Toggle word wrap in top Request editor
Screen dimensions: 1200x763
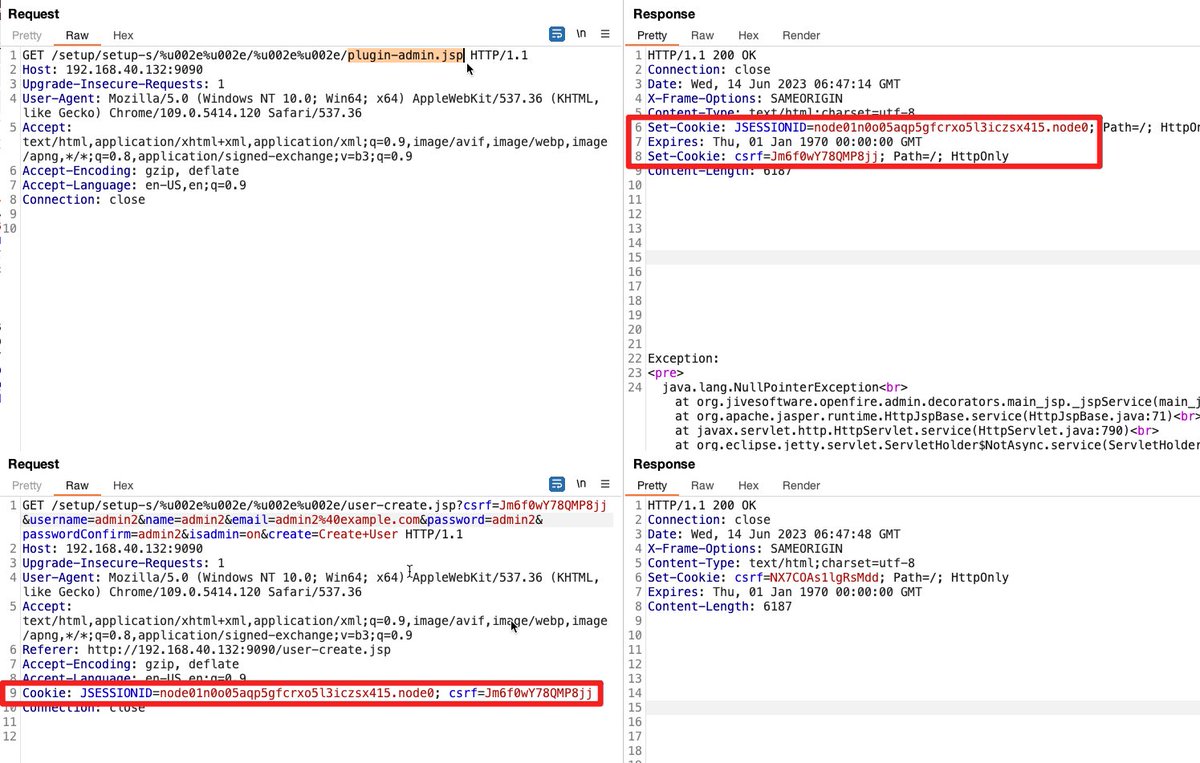click(x=557, y=33)
